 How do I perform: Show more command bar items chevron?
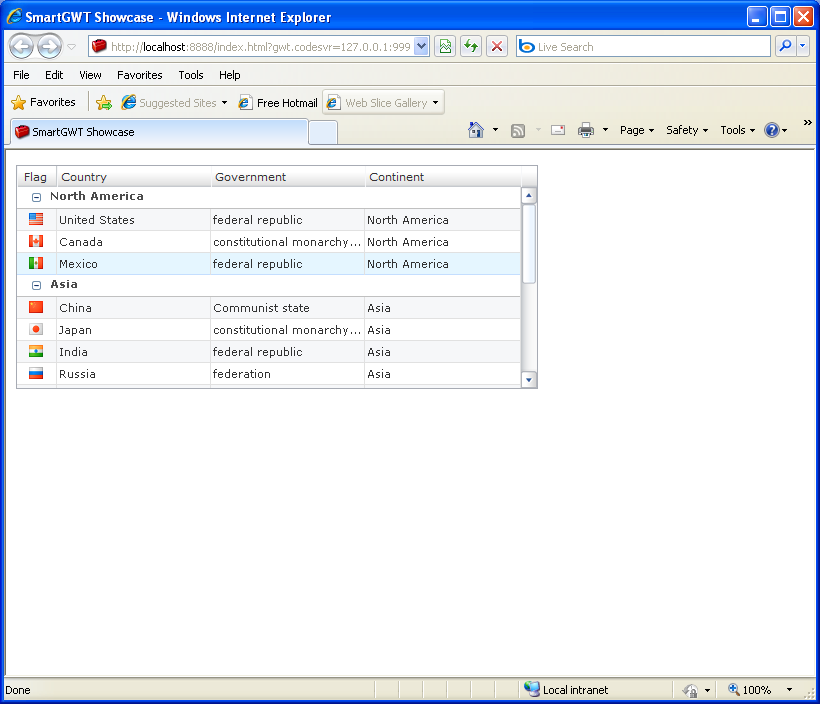tap(807, 122)
